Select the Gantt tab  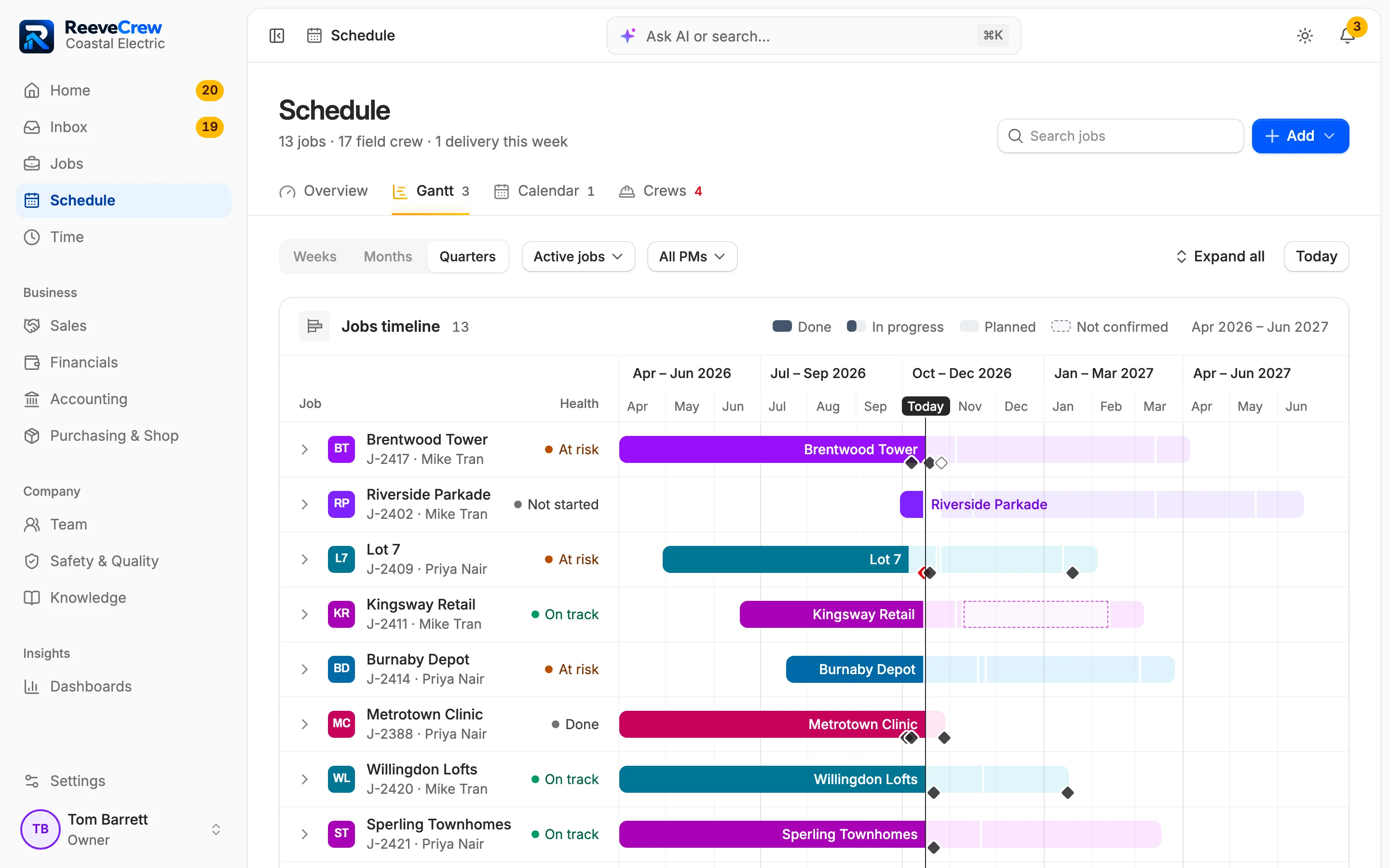(431, 191)
